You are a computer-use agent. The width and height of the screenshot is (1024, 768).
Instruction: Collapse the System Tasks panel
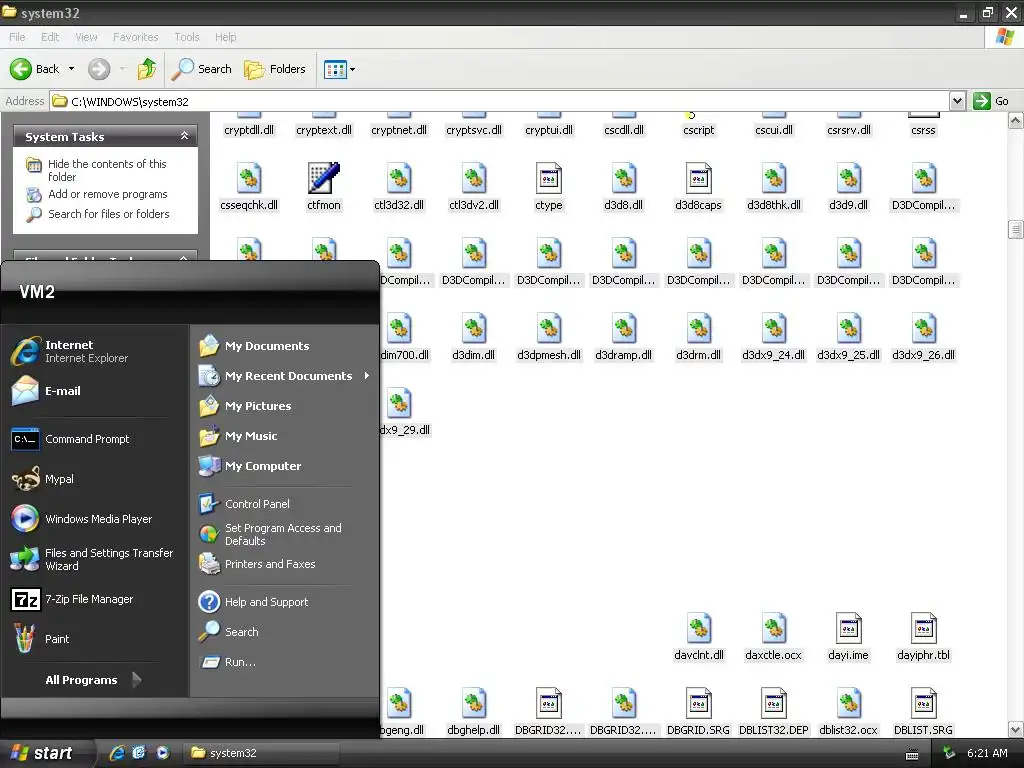184,136
